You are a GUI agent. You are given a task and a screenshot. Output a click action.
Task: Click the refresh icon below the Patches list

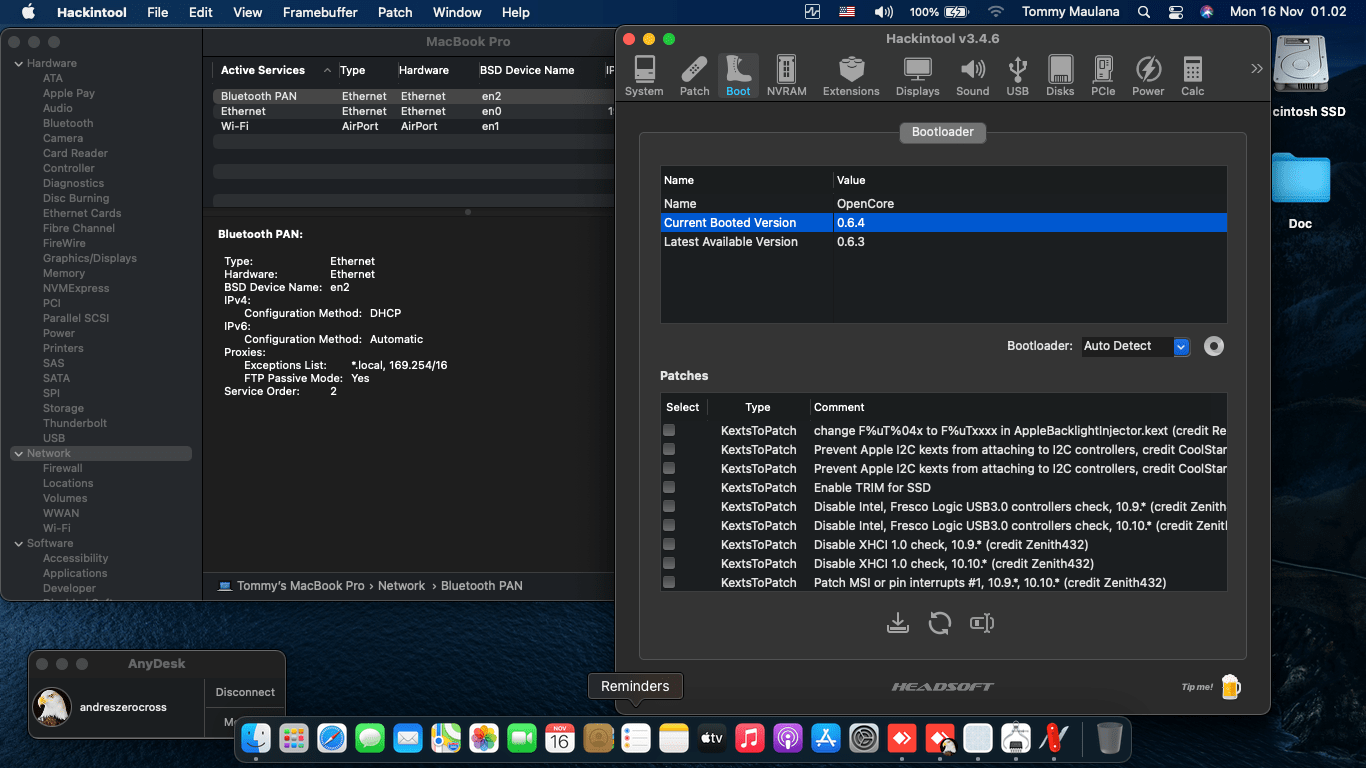click(939, 623)
